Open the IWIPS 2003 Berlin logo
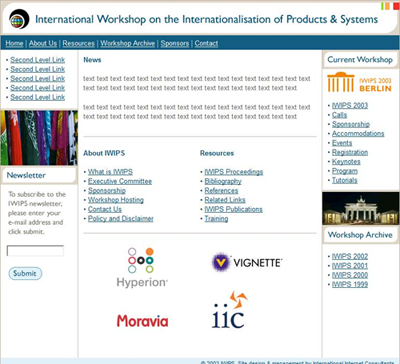 coord(359,82)
